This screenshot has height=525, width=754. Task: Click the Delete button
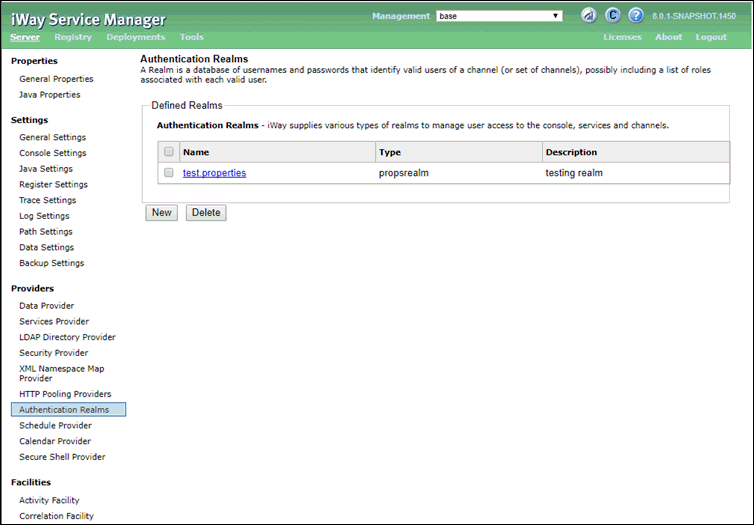(x=206, y=212)
